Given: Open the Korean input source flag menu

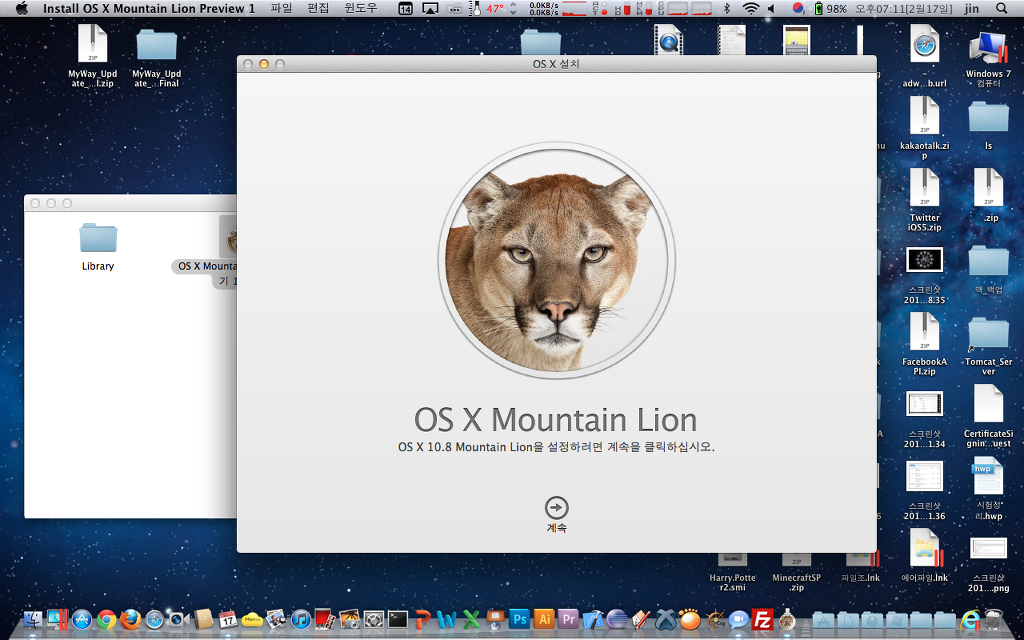Looking at the screenshot, I should [797, 8].
